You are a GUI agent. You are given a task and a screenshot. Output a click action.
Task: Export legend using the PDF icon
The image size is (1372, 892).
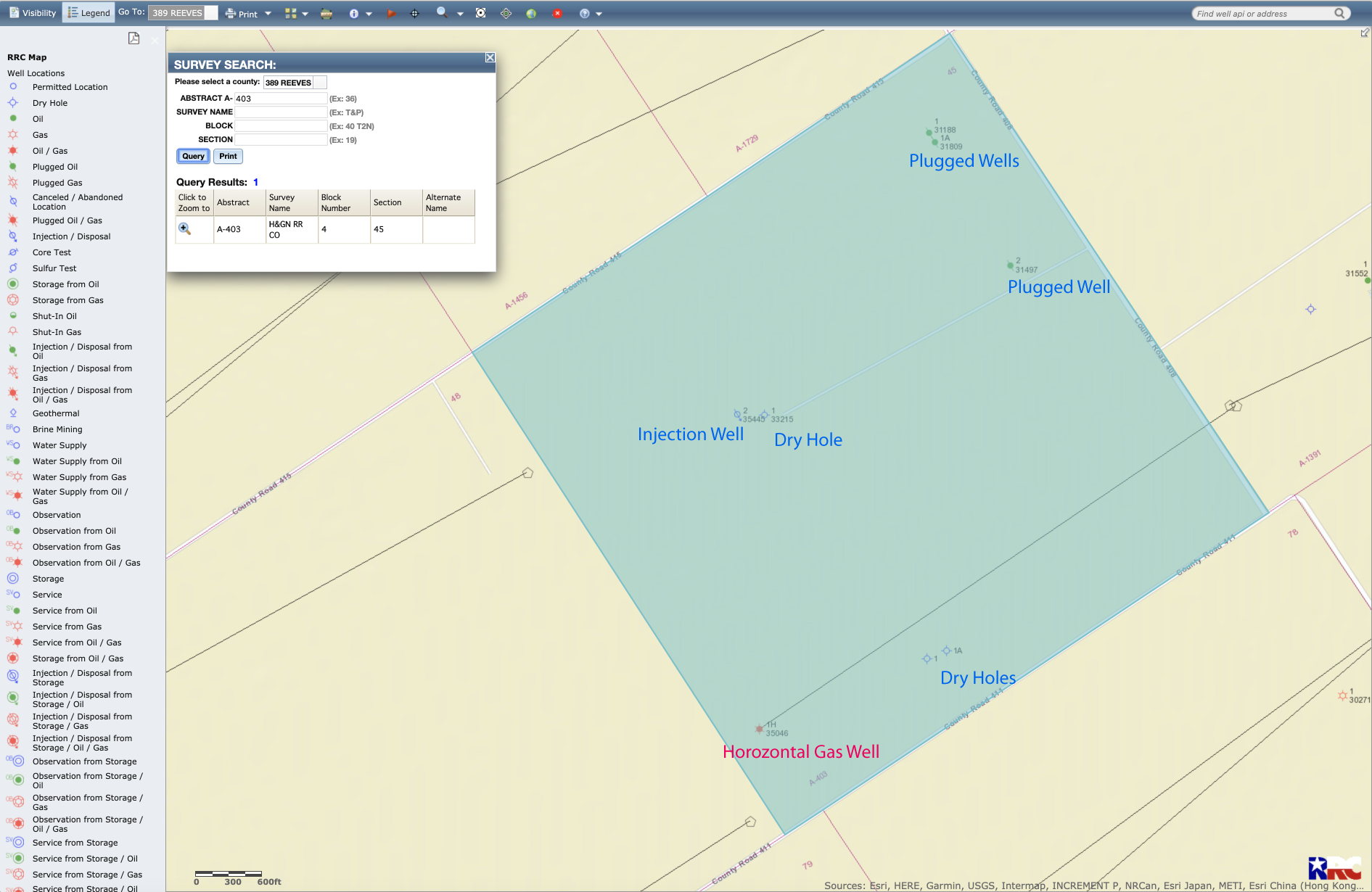click(134, 38)
